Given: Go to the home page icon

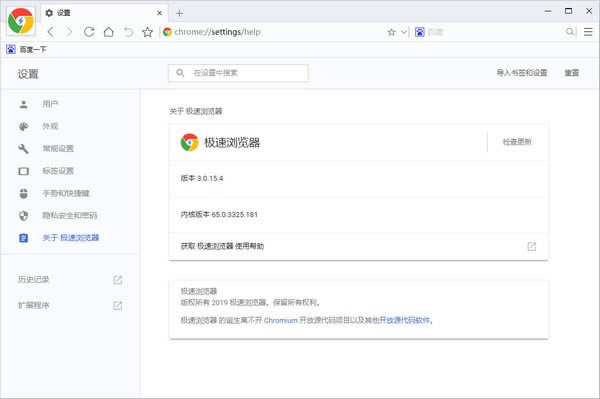Looking at the screenshot, I should (109, 32).
